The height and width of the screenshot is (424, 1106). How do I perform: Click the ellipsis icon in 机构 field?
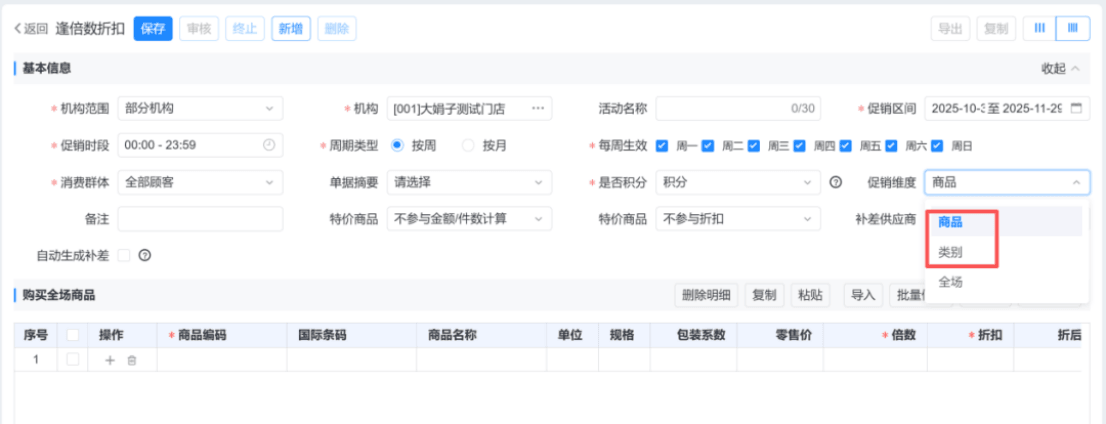click(538, 108)
